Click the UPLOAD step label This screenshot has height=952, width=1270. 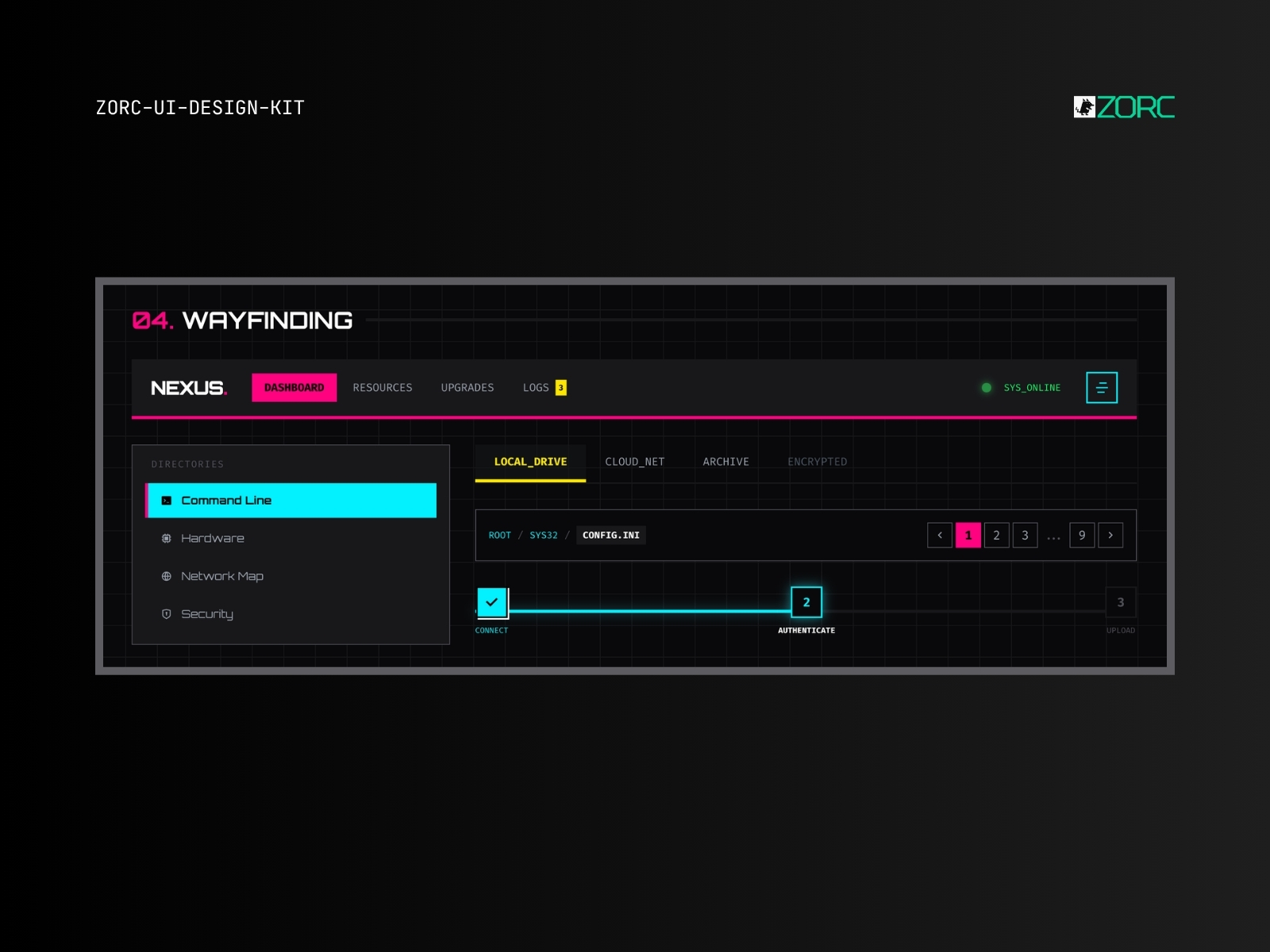pos(1121,631)
